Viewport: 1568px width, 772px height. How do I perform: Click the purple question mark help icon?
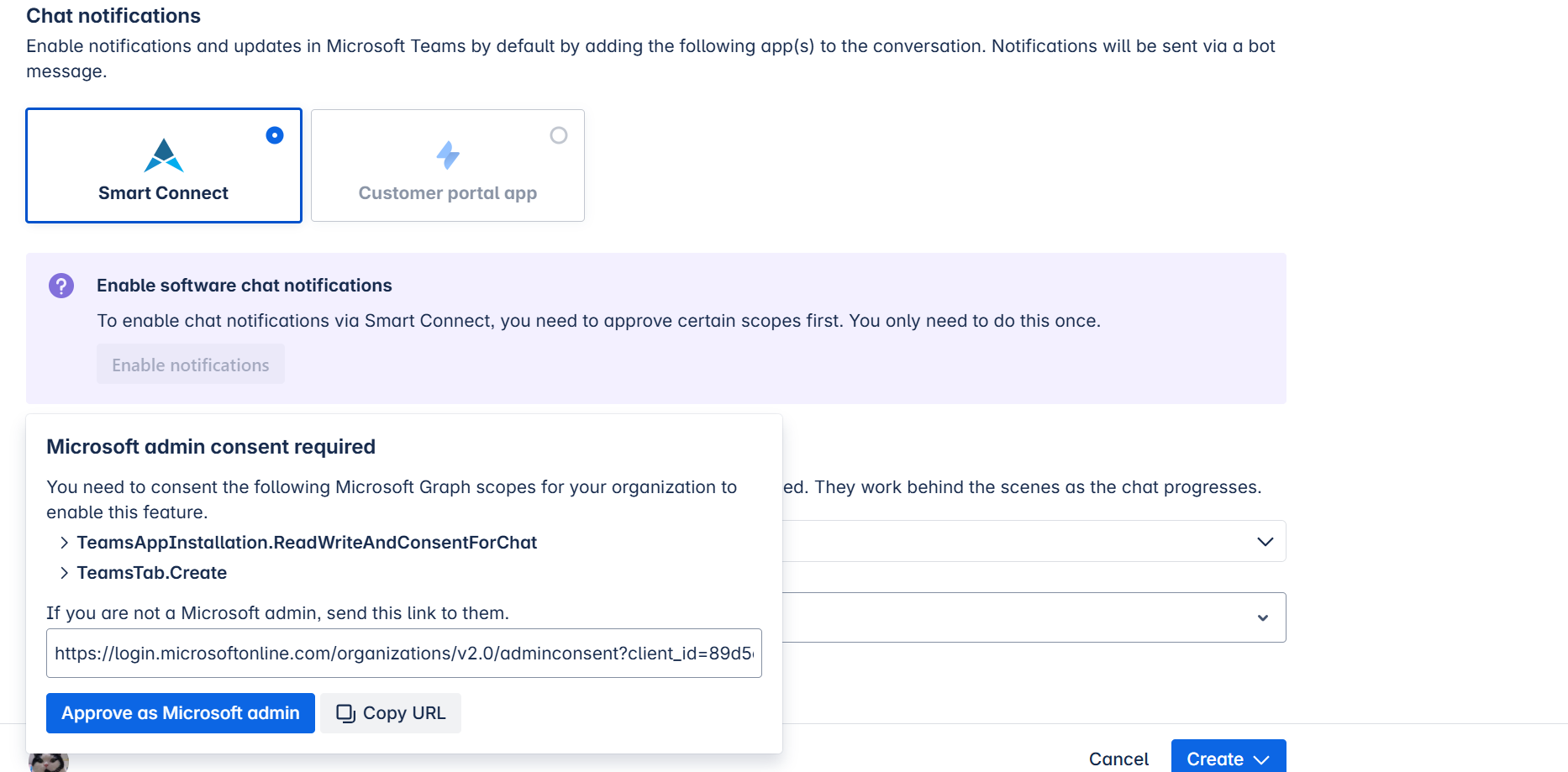tap(61, 286)
